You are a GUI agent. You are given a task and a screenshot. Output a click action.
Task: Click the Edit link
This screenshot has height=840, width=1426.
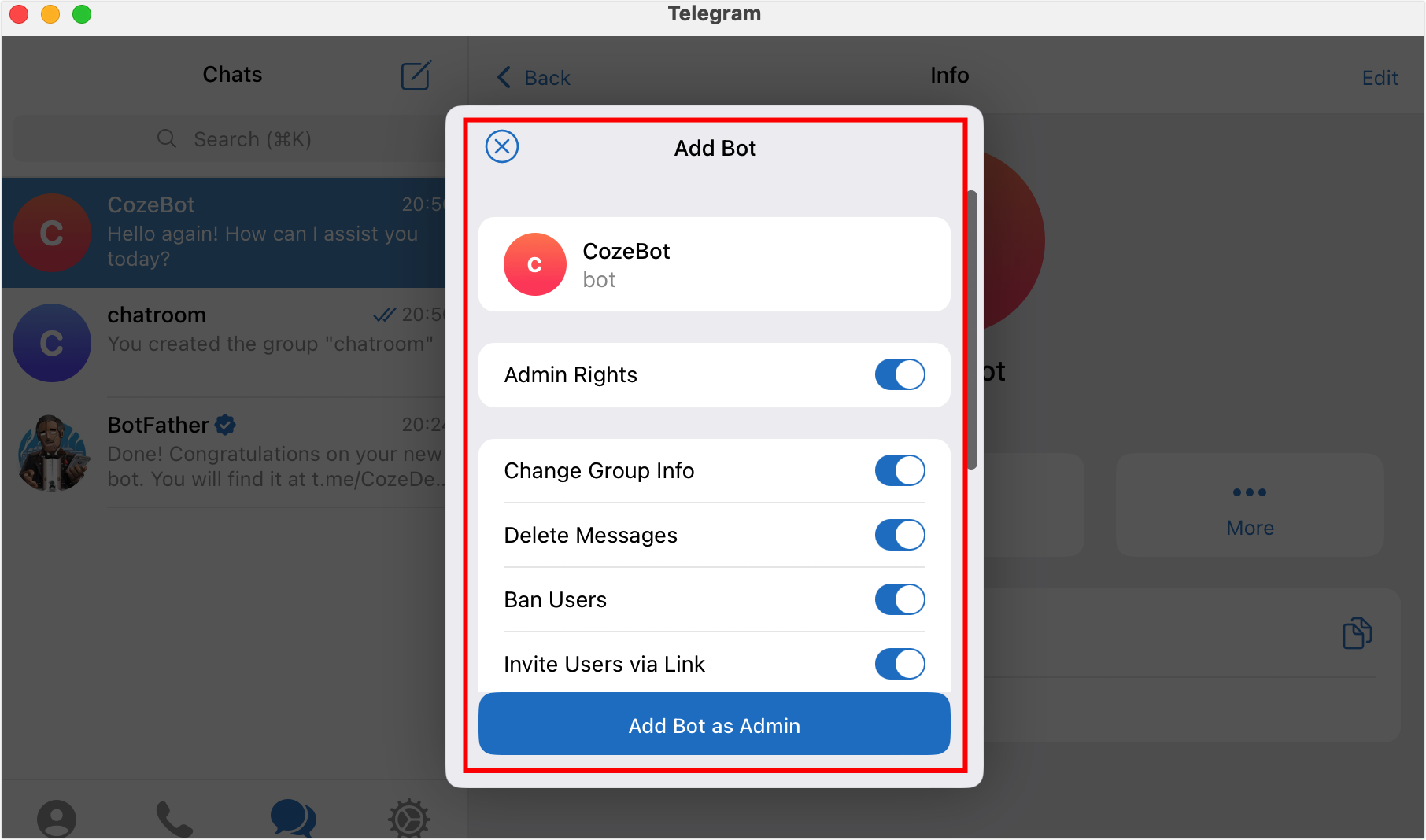pyautogui.click(x=1380, y=78)
